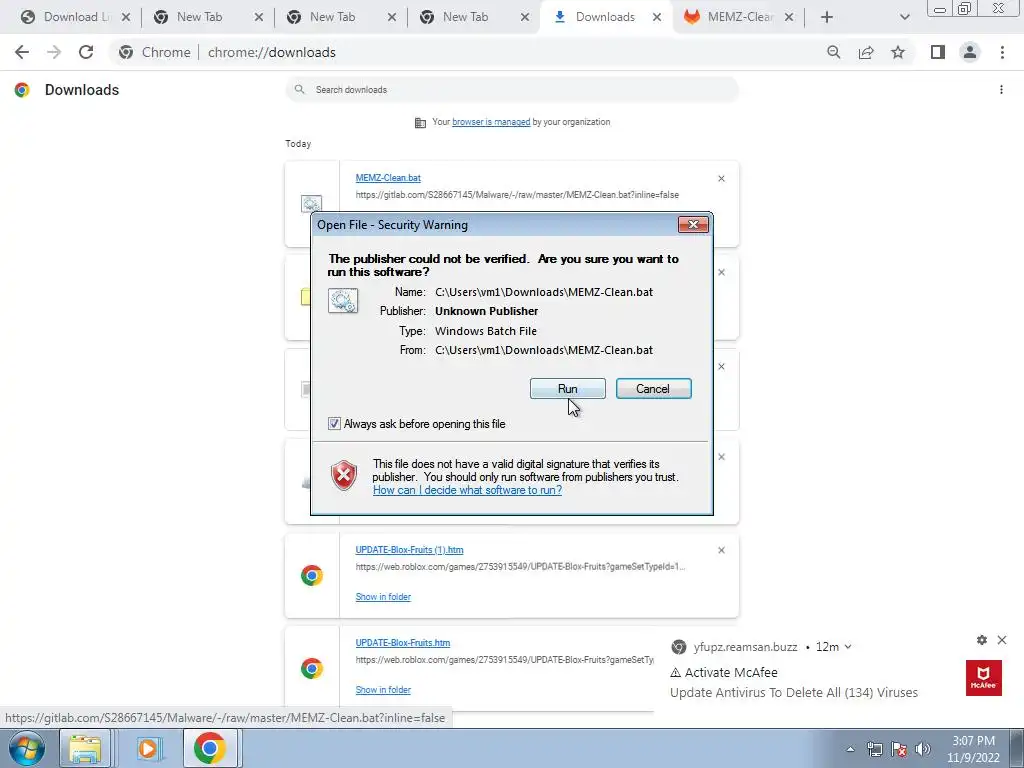The height and width of the screenshot is (768, 1024).
Task: Toggle the Chrome side panel icon
Action: 938,52
